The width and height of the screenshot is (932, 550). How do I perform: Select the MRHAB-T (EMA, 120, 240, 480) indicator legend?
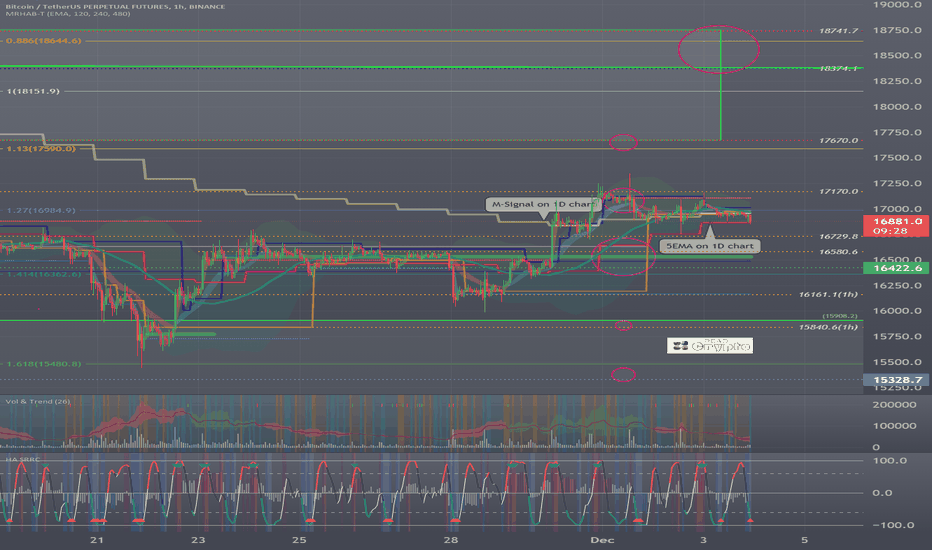(68, 14)
